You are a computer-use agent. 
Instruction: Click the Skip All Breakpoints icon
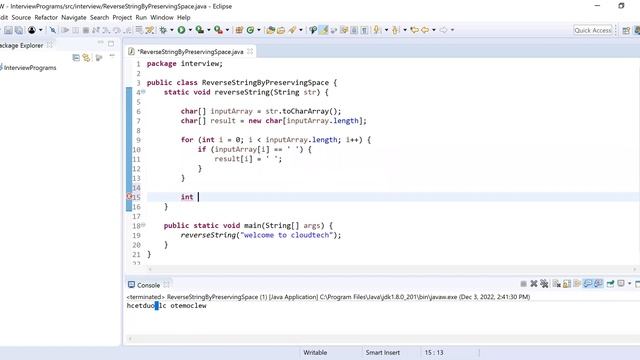pyautogui.click(x=53, y=30)
